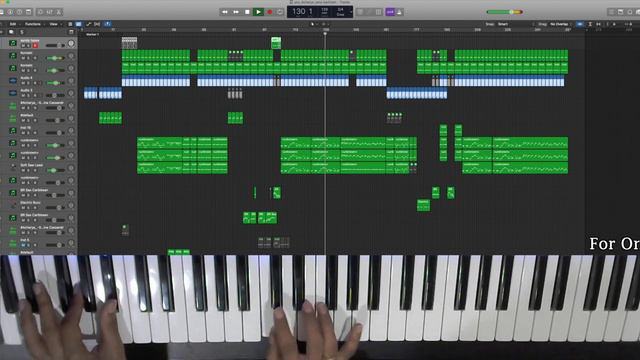Open the Note Pads icon at top right

click(x=620, y=12)
